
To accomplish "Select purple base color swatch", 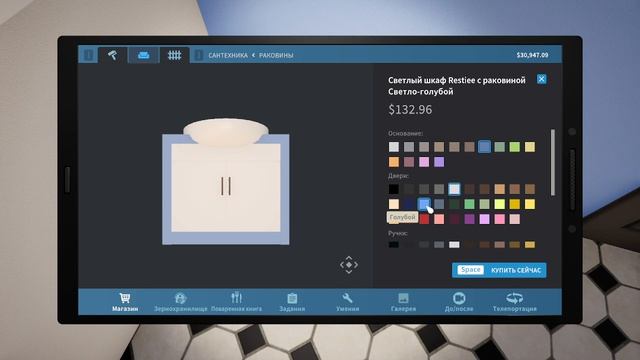I will tap(439, 162).
